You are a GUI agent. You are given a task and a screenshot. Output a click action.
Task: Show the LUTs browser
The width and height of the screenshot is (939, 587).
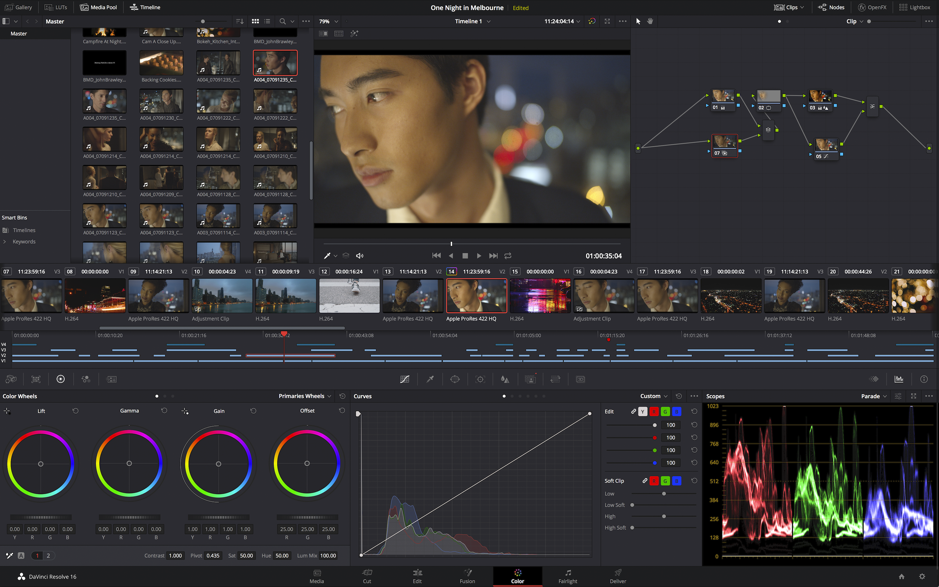tap(57, 7)
